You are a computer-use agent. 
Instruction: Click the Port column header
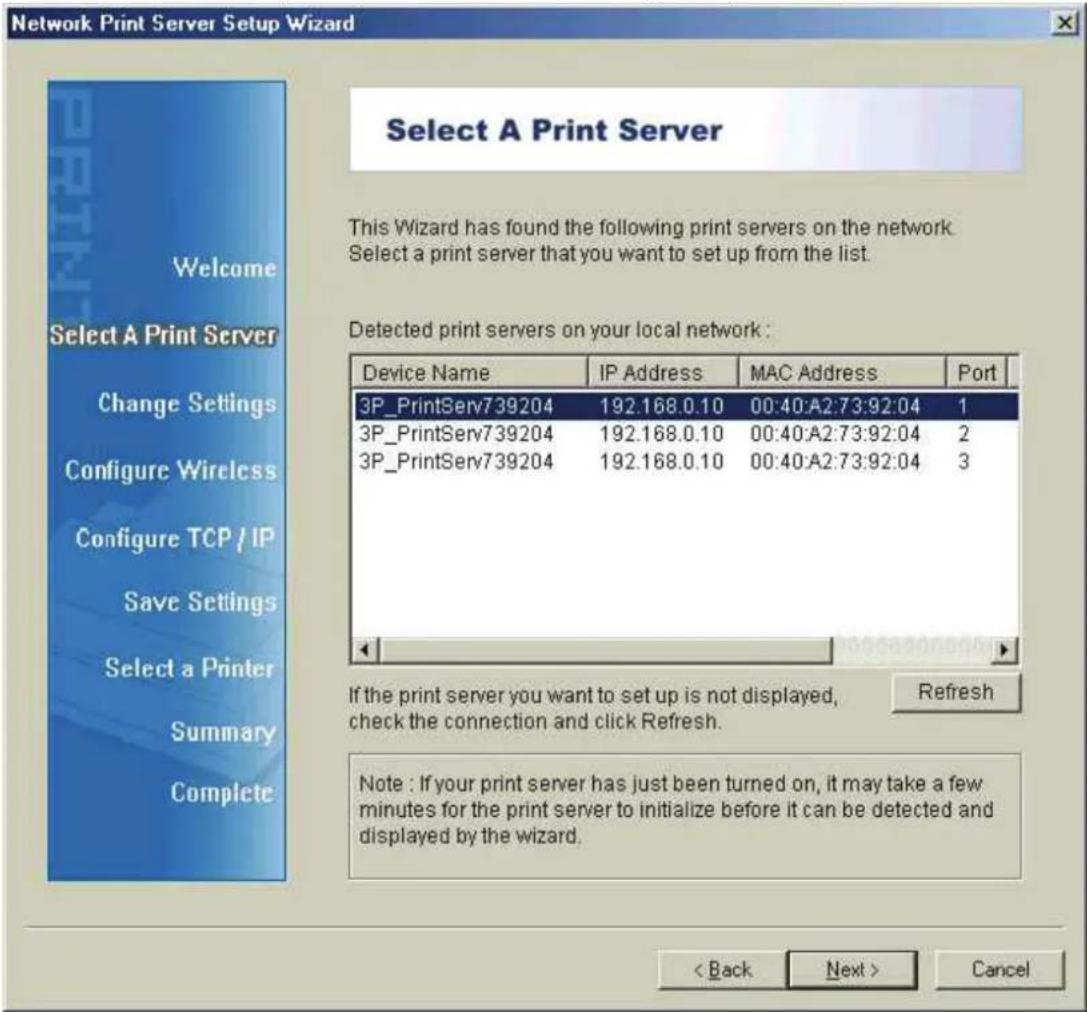977,372
